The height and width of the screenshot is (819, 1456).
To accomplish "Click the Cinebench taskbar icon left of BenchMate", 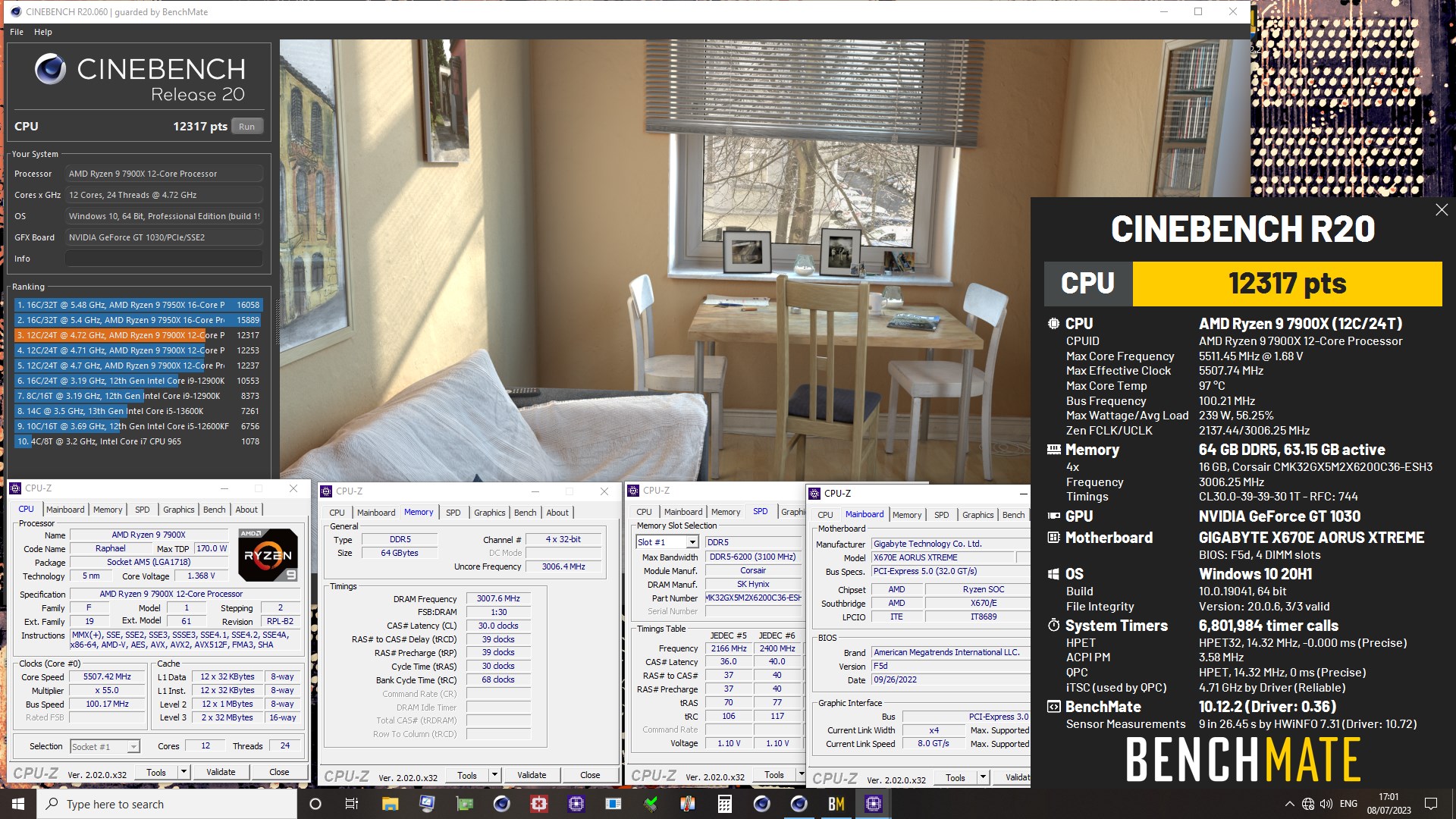I will click(x=799, y=804).
